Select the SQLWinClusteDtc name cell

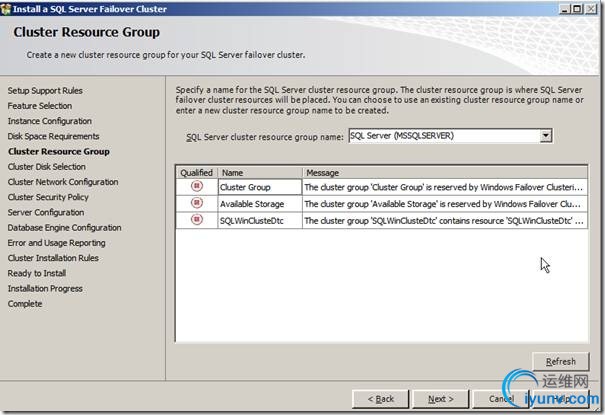pyautogui.click(x=260, y=221)
